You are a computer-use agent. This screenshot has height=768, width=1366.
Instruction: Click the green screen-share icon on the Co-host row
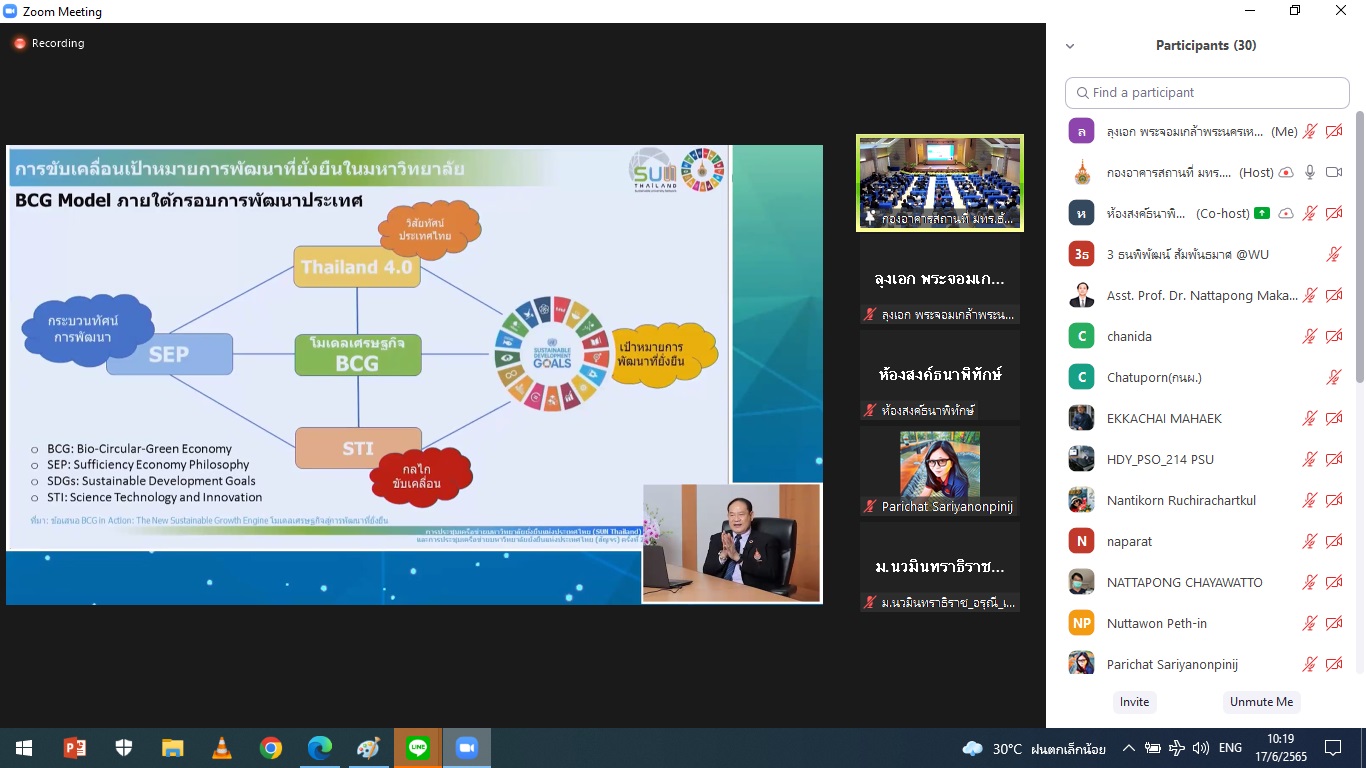point(1262,213)
